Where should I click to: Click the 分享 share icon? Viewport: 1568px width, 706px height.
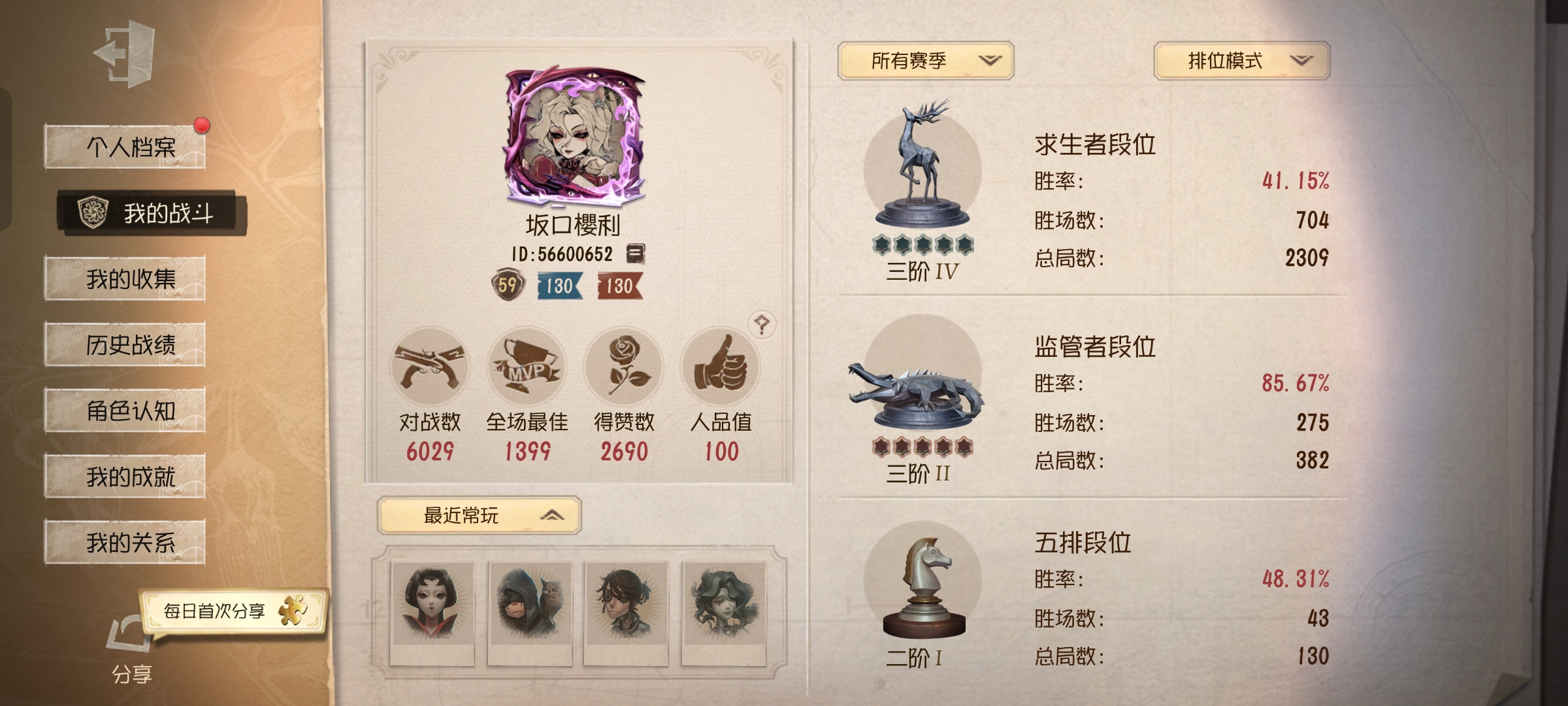pyautogui.click(x=131, y=647)
